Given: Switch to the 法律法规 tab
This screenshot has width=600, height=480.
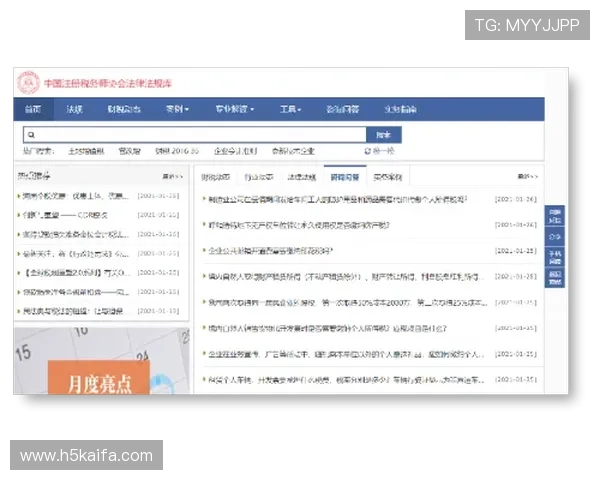Looking at the screenshot, I should (302, 177).
